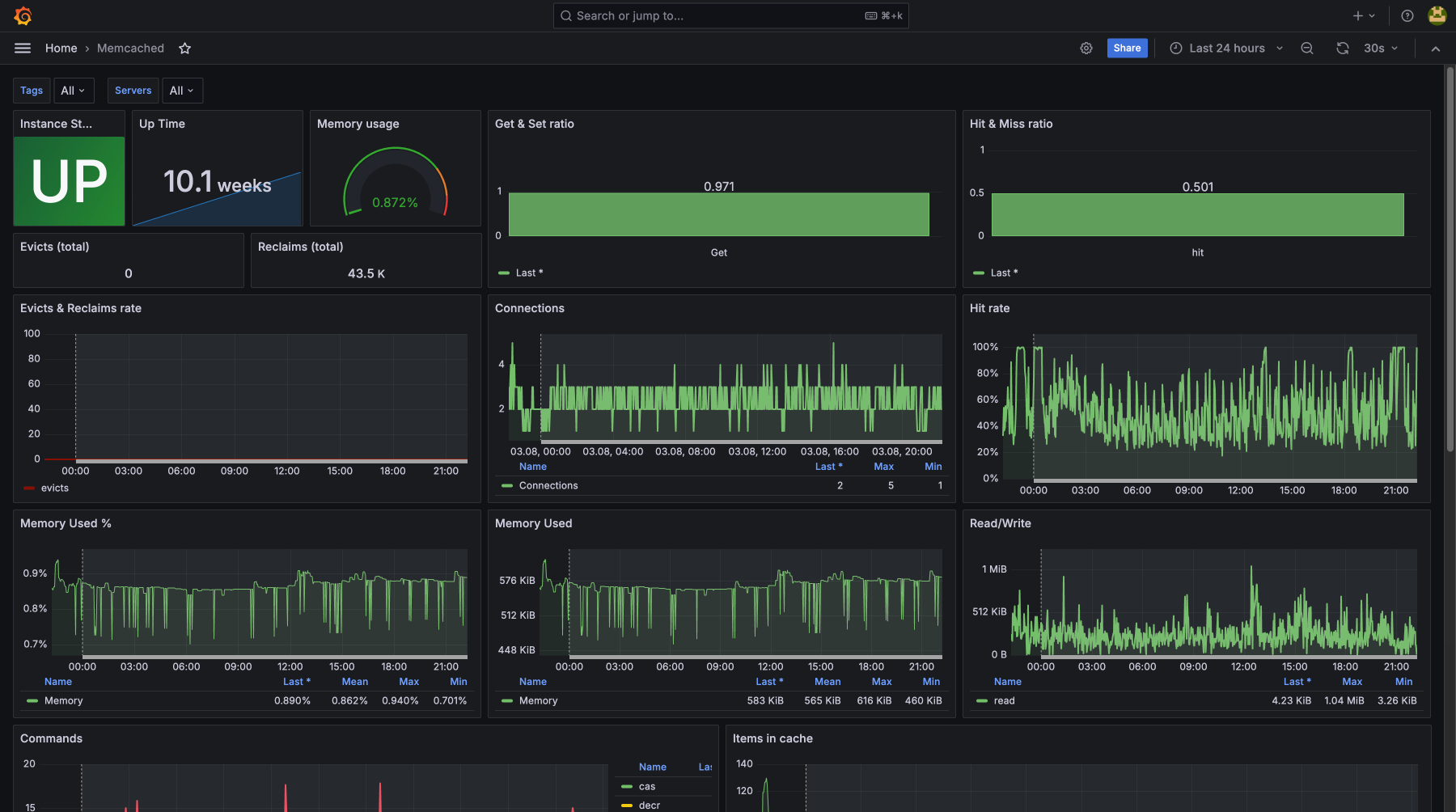Open the Tags variable dropdown
Viewport: 1456px width, 812px height.
[74, 91]
